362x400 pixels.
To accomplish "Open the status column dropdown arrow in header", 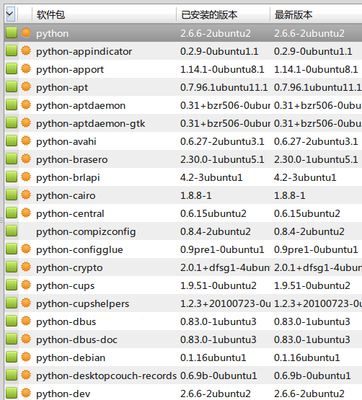I will click(x=10, y=15).
